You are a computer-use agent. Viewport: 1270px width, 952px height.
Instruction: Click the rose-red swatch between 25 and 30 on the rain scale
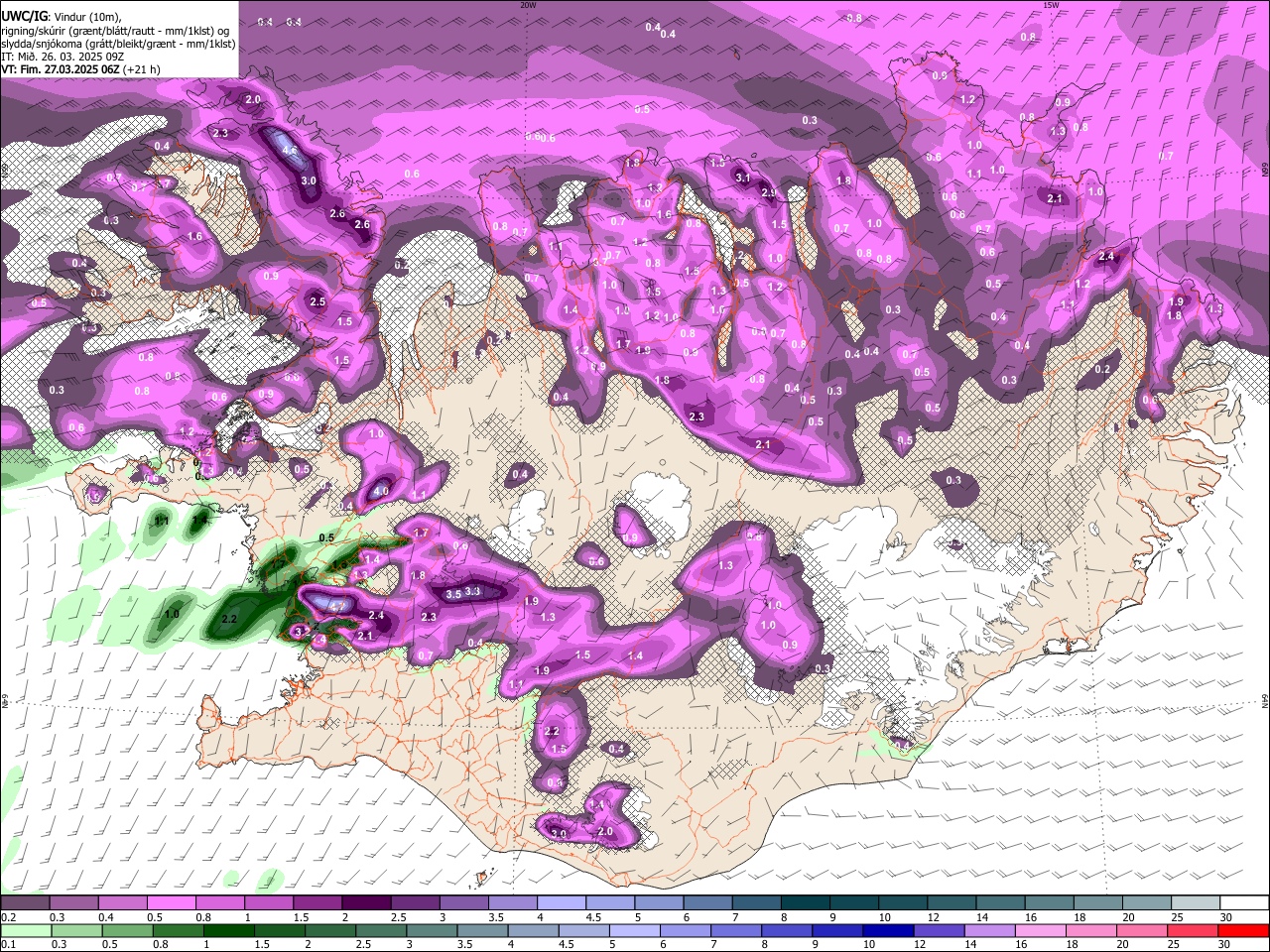click(1194, 930)
